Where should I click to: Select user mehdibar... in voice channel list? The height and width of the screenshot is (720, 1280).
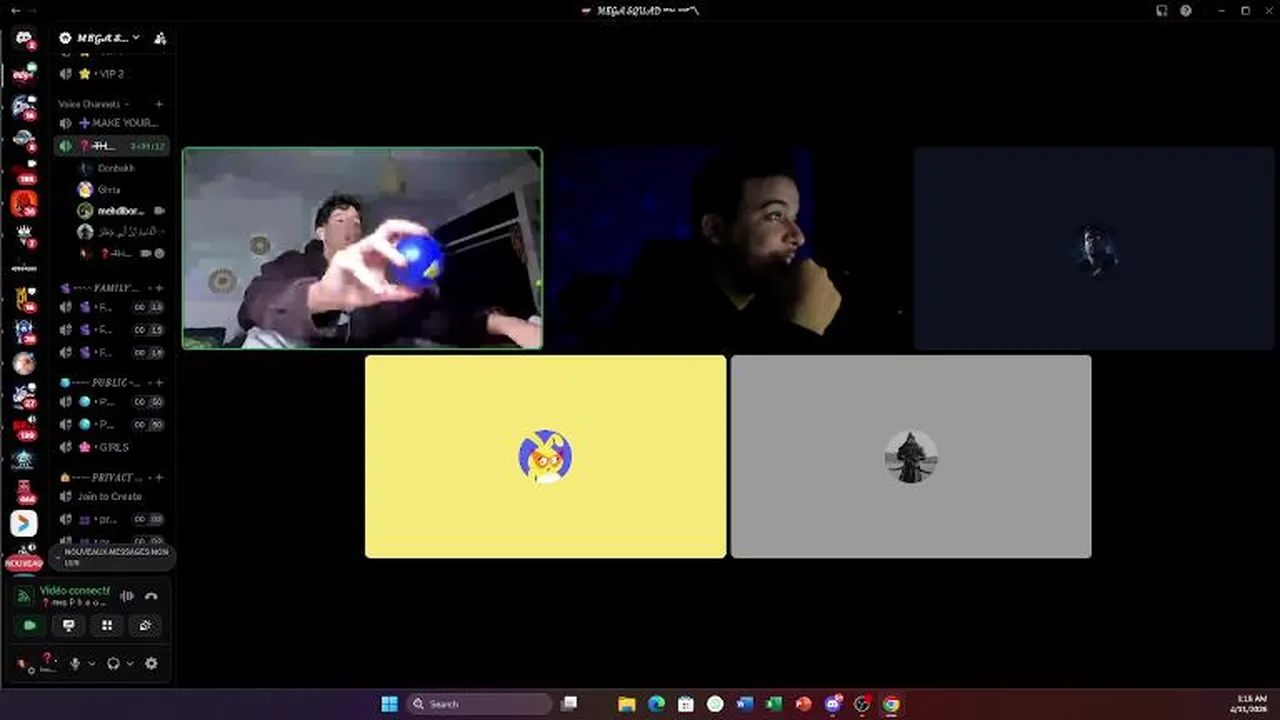tap(120, 211)
